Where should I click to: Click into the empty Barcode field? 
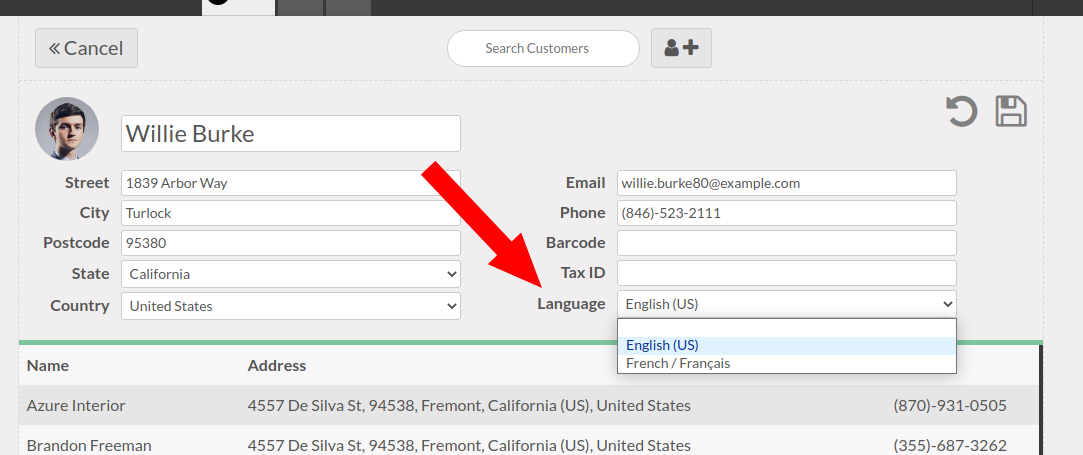click(787, 243)
